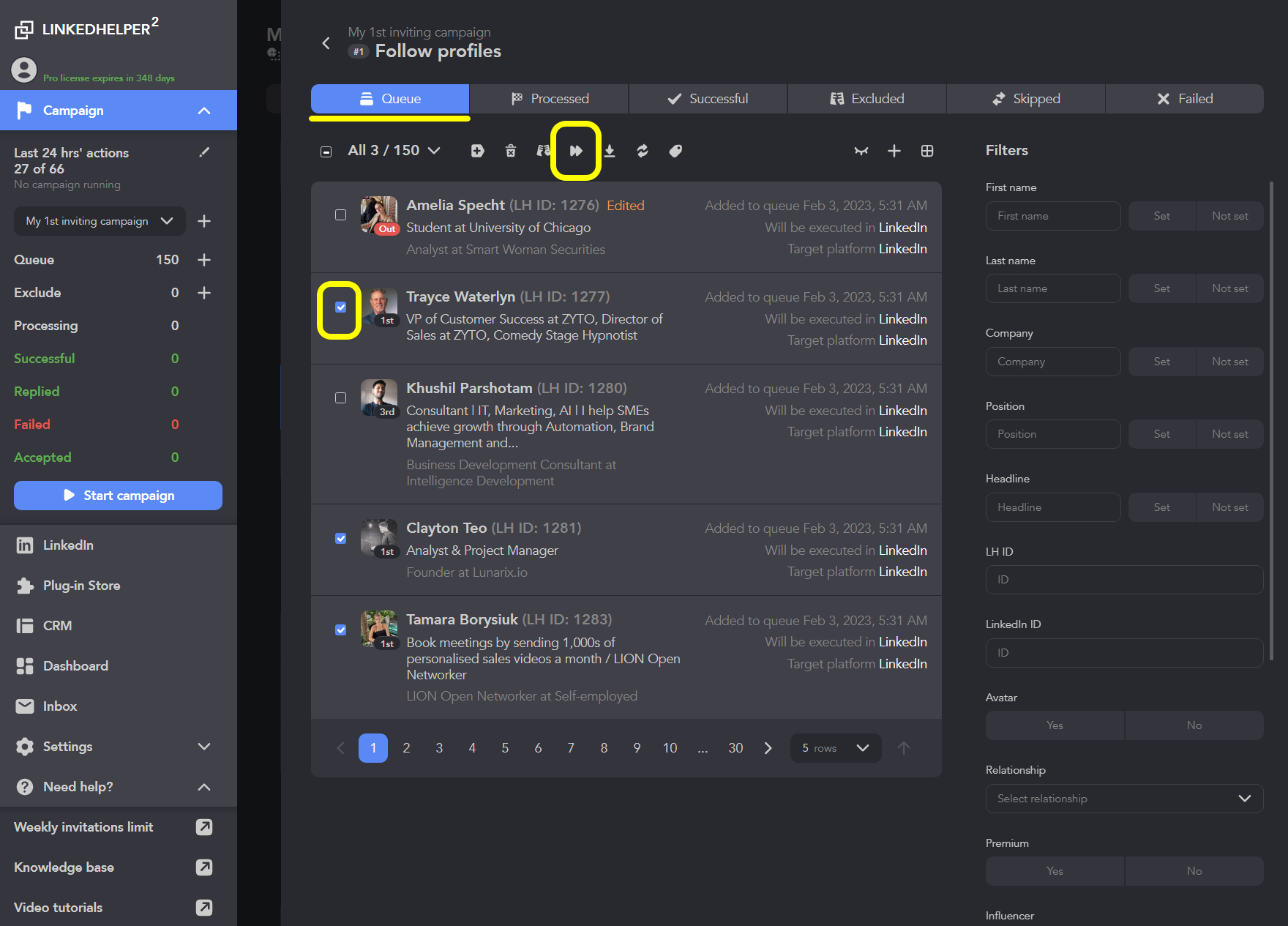Open the 5 rows per page dropdown
Screen dimensions: 1288x926
click(x=835, y=748)
